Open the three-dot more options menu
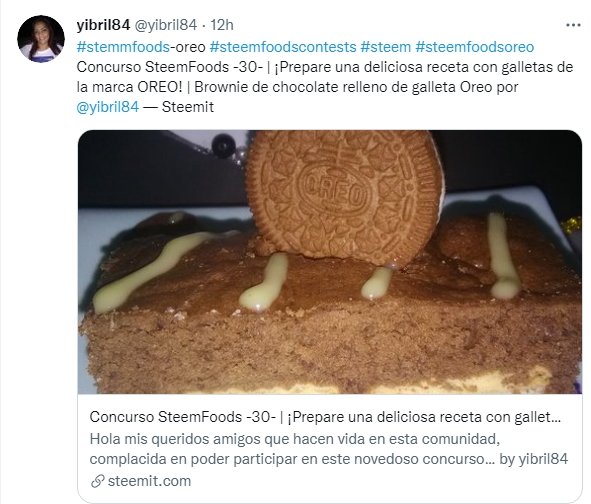This screenshot has height=504, width=591. [573, 25]
